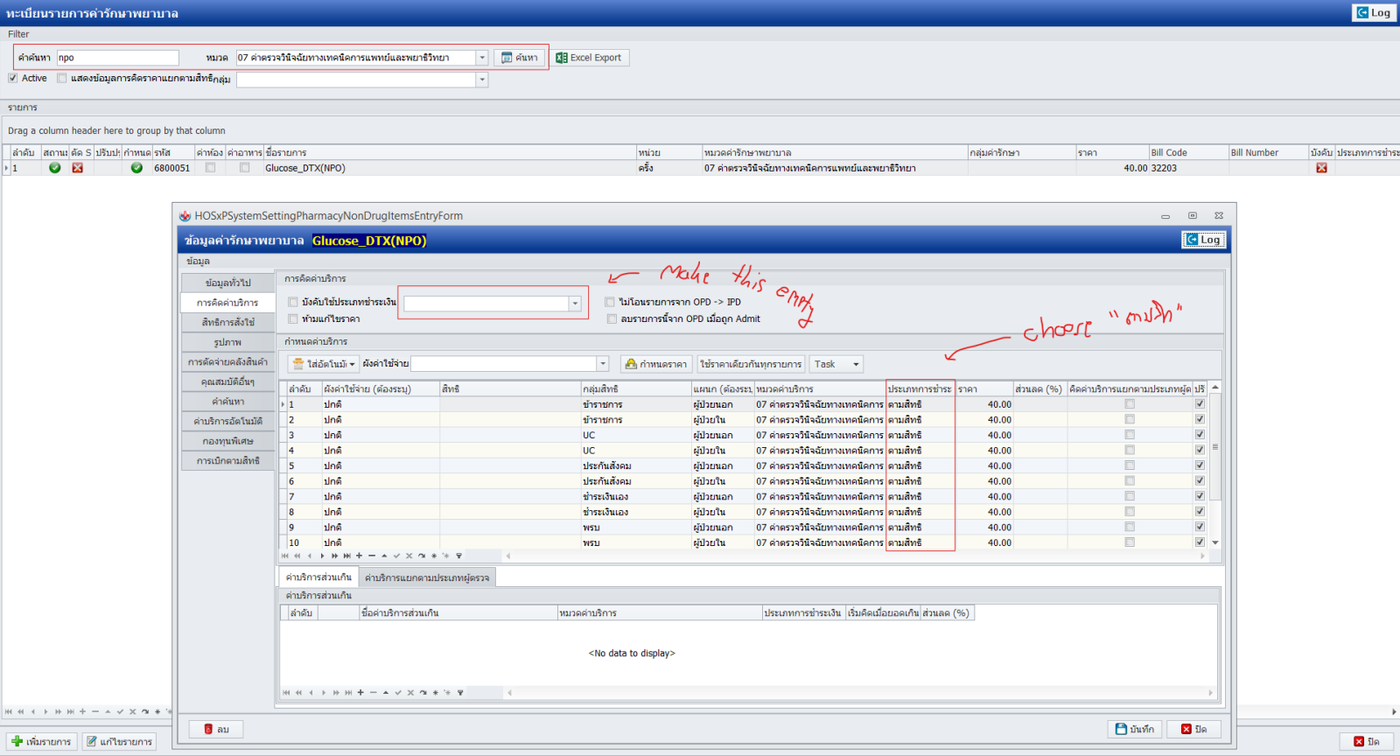Viewport: 1400px width, 756px height.
Task: Click ประเภทการชำระ cell of pricing row 1
Action: point(920,404)
